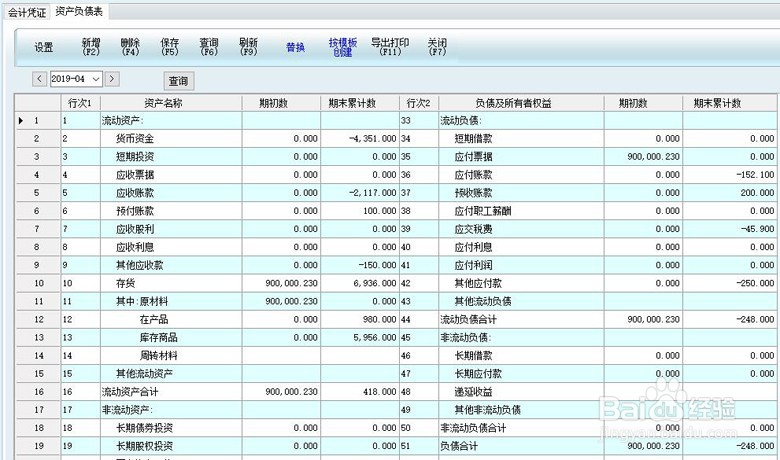This screenshot has height=460, width=780.
Task: Select the 流动负债: cell
Action: tap(521, 120)
